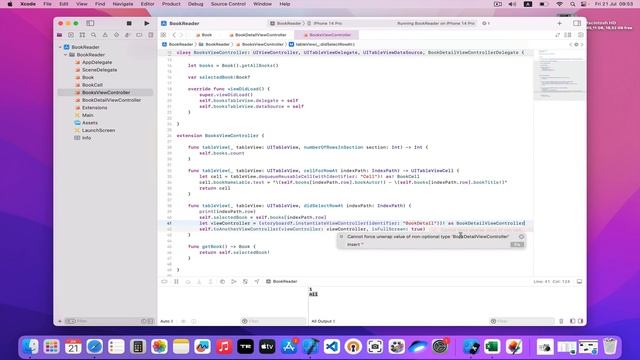Open the Extensions file
This screenshot has height=360, width=640.
[94, 108]
